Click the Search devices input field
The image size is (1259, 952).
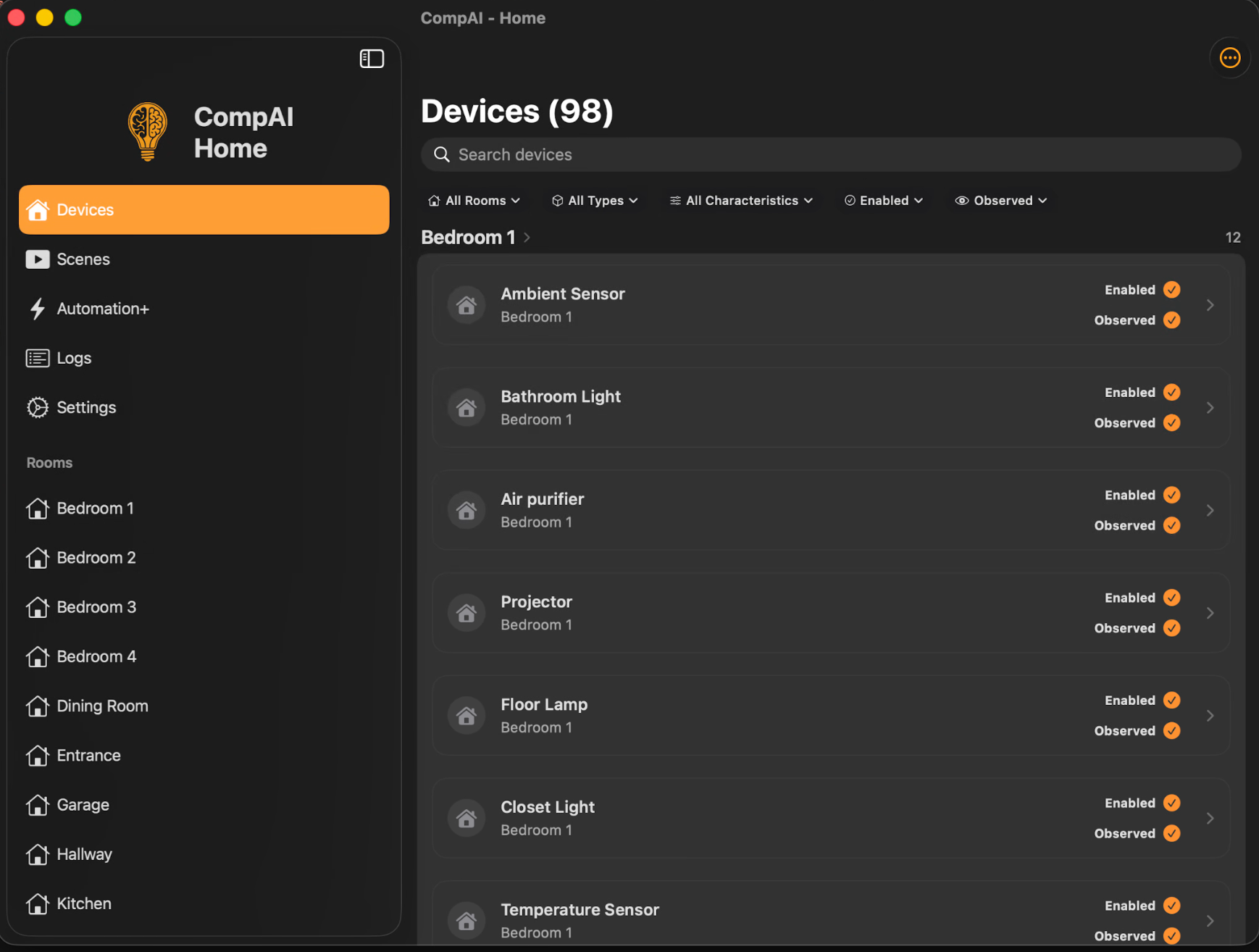point(830,155)
